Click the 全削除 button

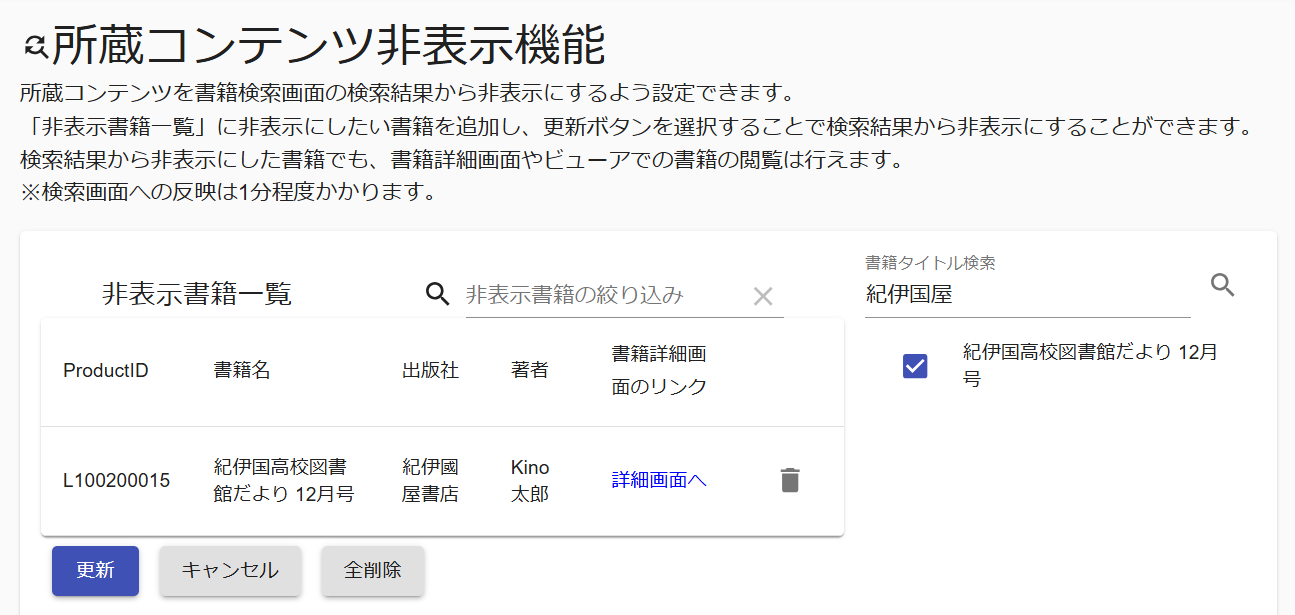tap(373, 571)
